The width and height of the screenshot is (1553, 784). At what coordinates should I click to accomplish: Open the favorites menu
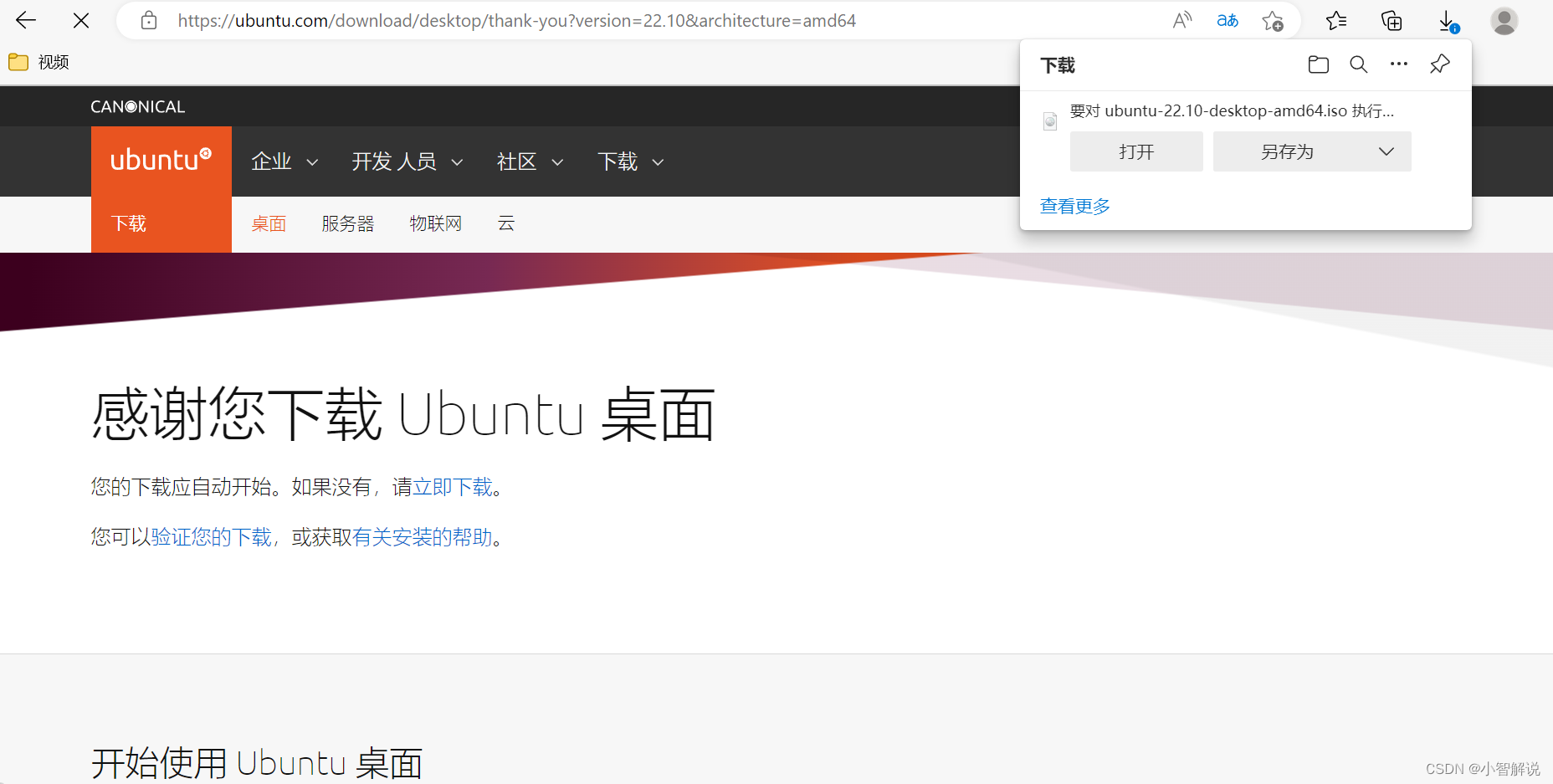tap(1336, 20)
